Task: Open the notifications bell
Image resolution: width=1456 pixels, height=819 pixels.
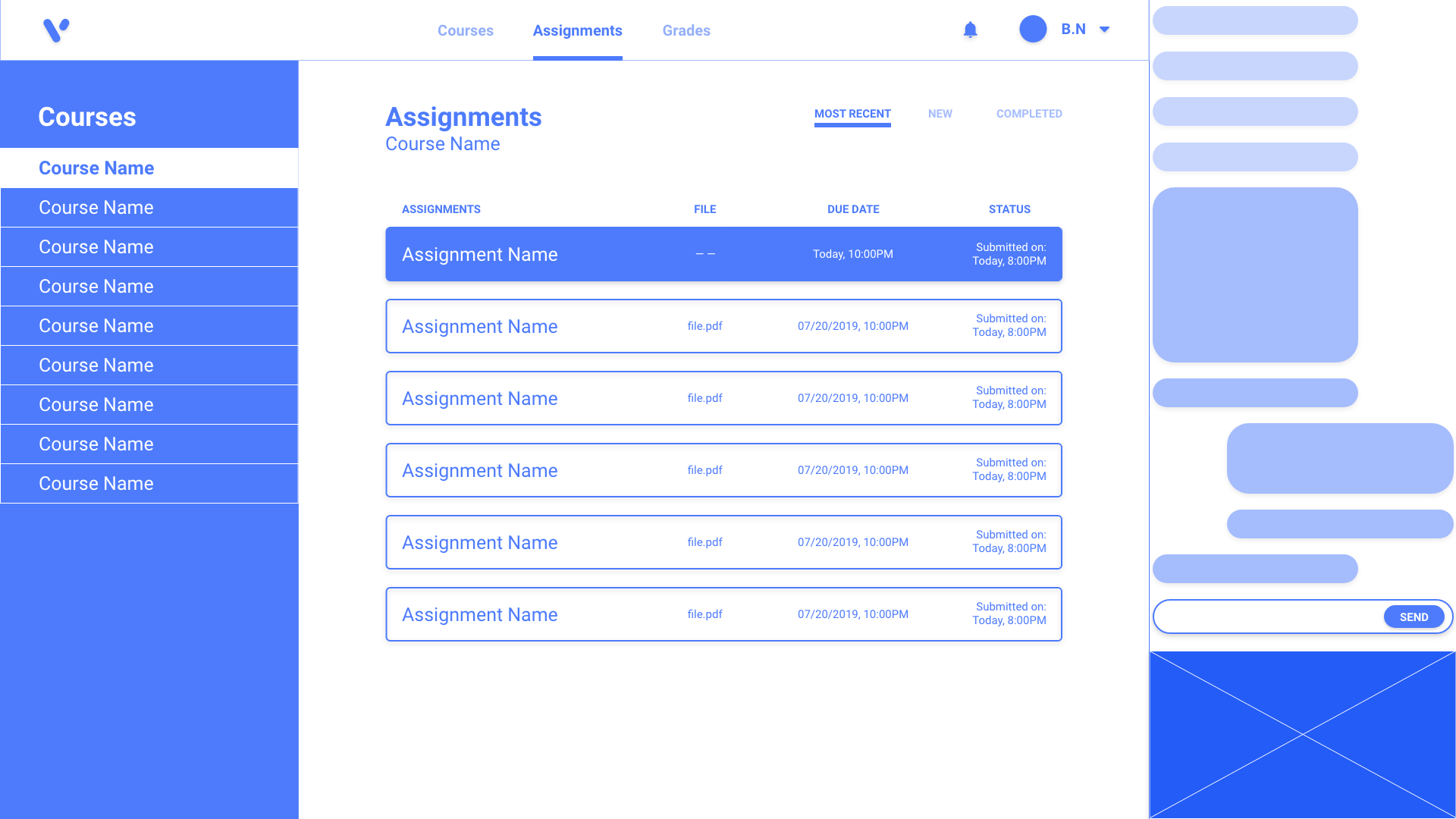Action: pyautogui.click(x=970, y=30)
